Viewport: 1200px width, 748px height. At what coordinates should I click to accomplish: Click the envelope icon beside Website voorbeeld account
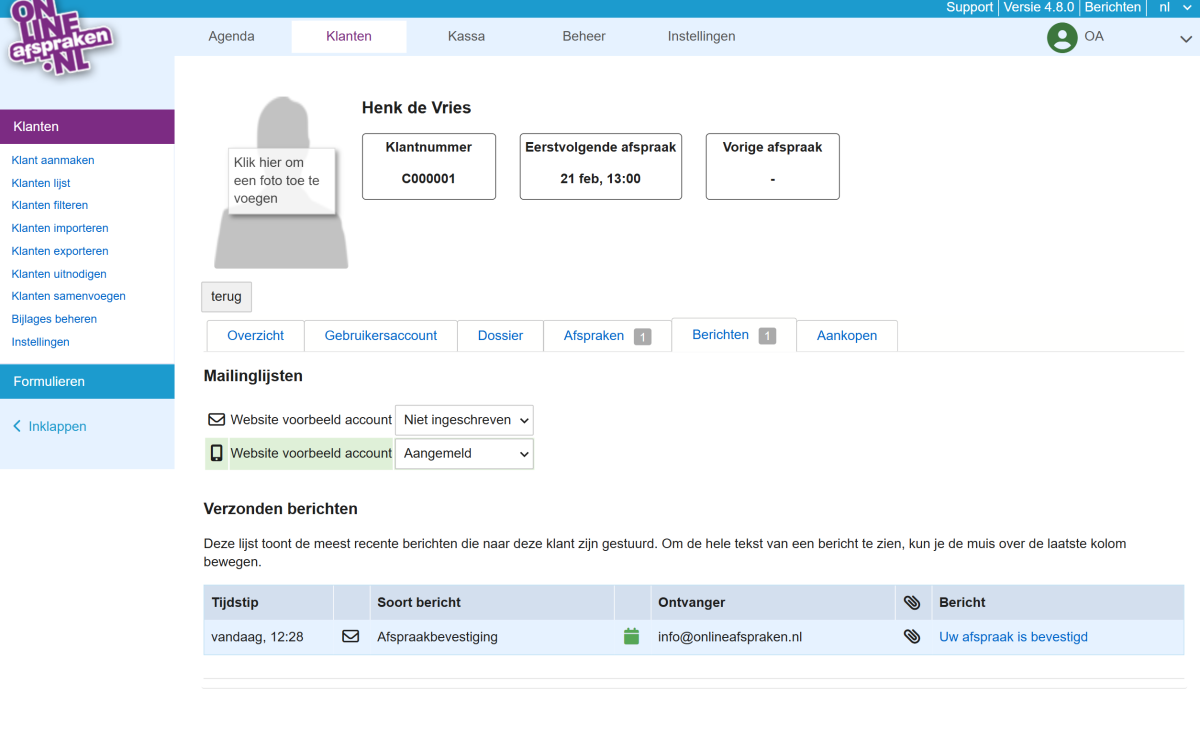(216, 420)
